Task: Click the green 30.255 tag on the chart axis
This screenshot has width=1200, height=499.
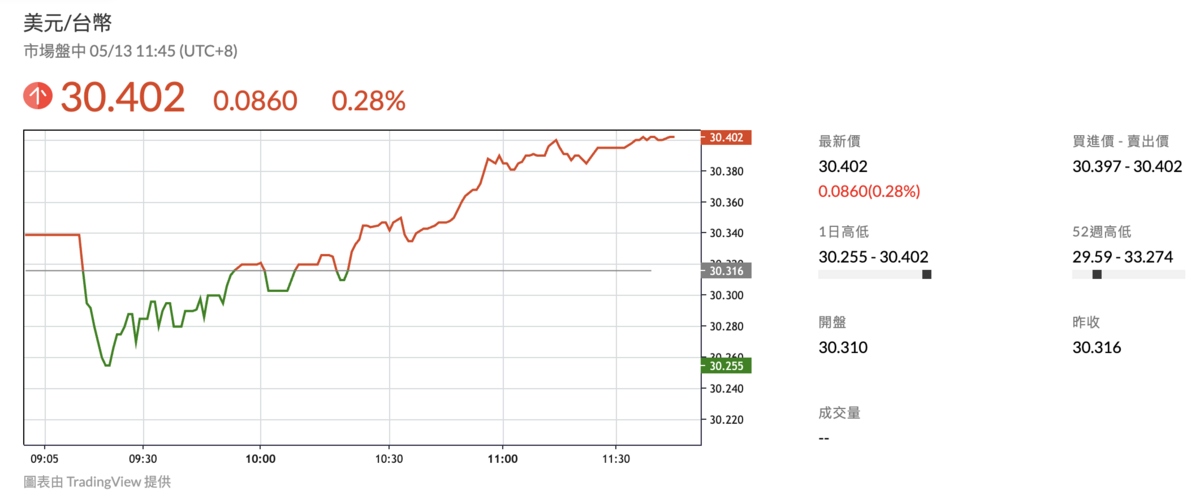Action: 726,366
